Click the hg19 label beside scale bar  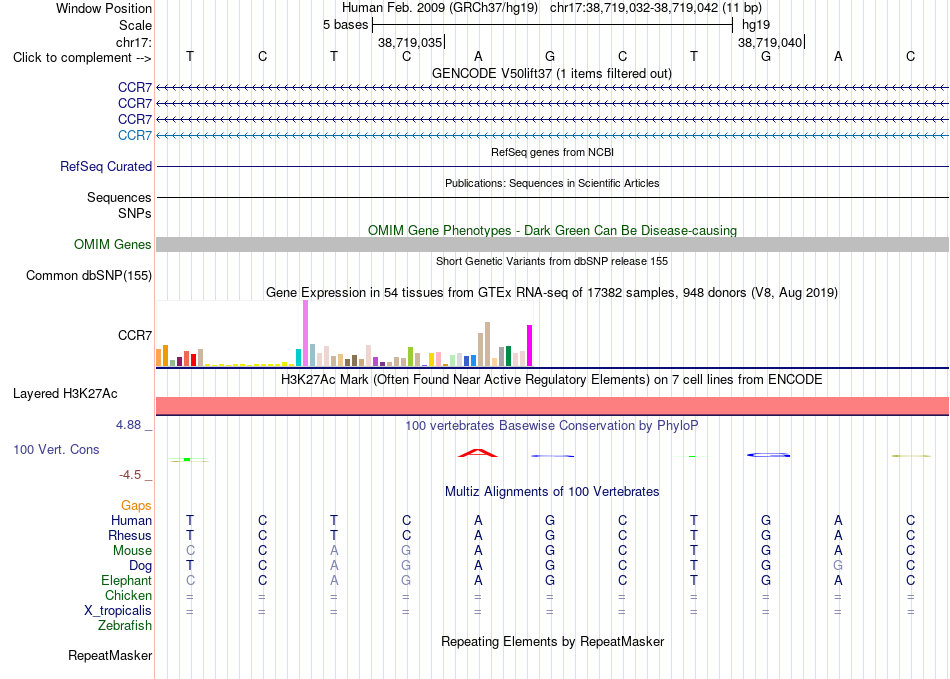pos(756,25)
